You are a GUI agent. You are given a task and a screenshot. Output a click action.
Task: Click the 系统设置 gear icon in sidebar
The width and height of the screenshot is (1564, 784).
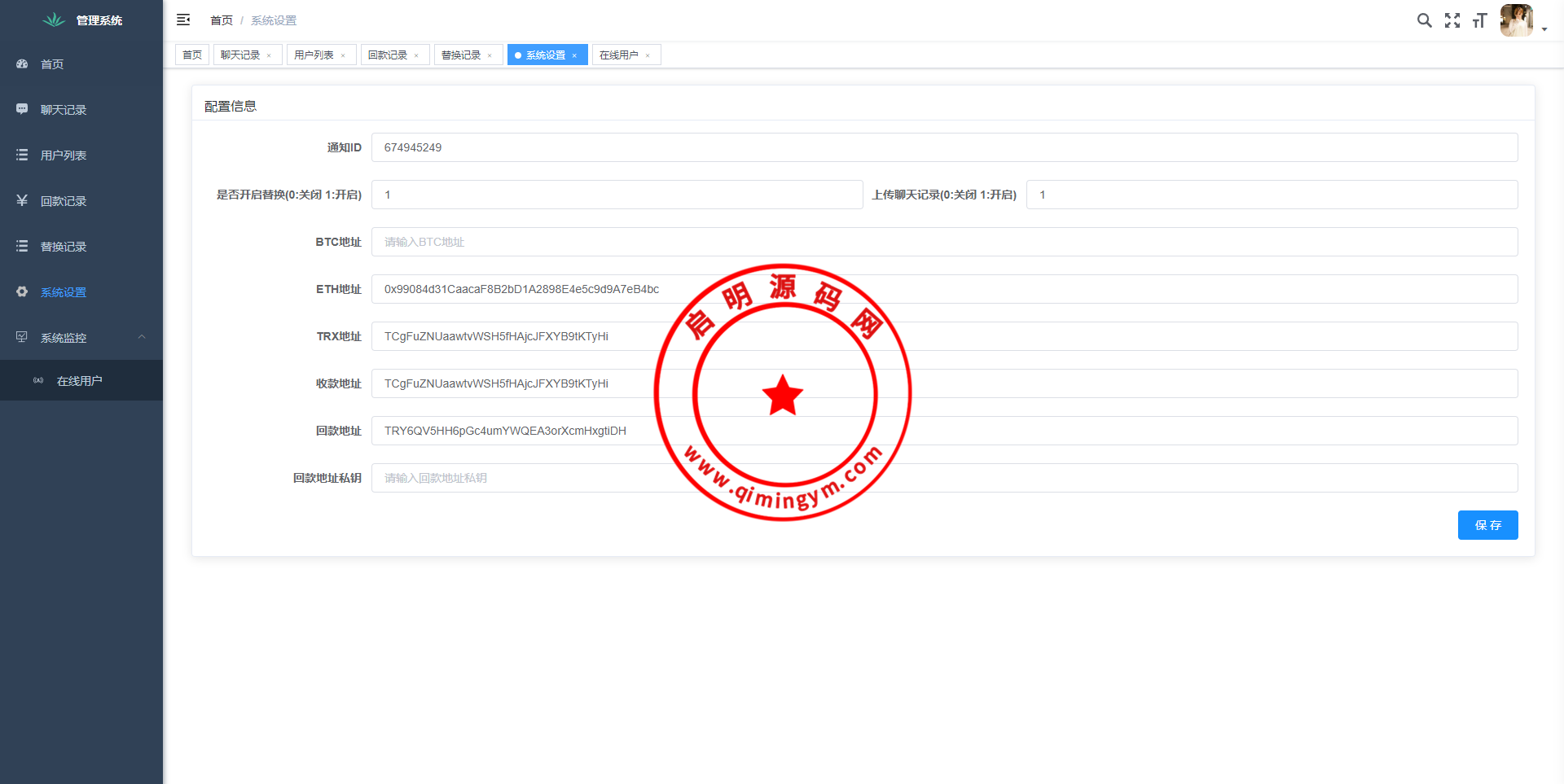pyautogui.click(x=22, y=291)
